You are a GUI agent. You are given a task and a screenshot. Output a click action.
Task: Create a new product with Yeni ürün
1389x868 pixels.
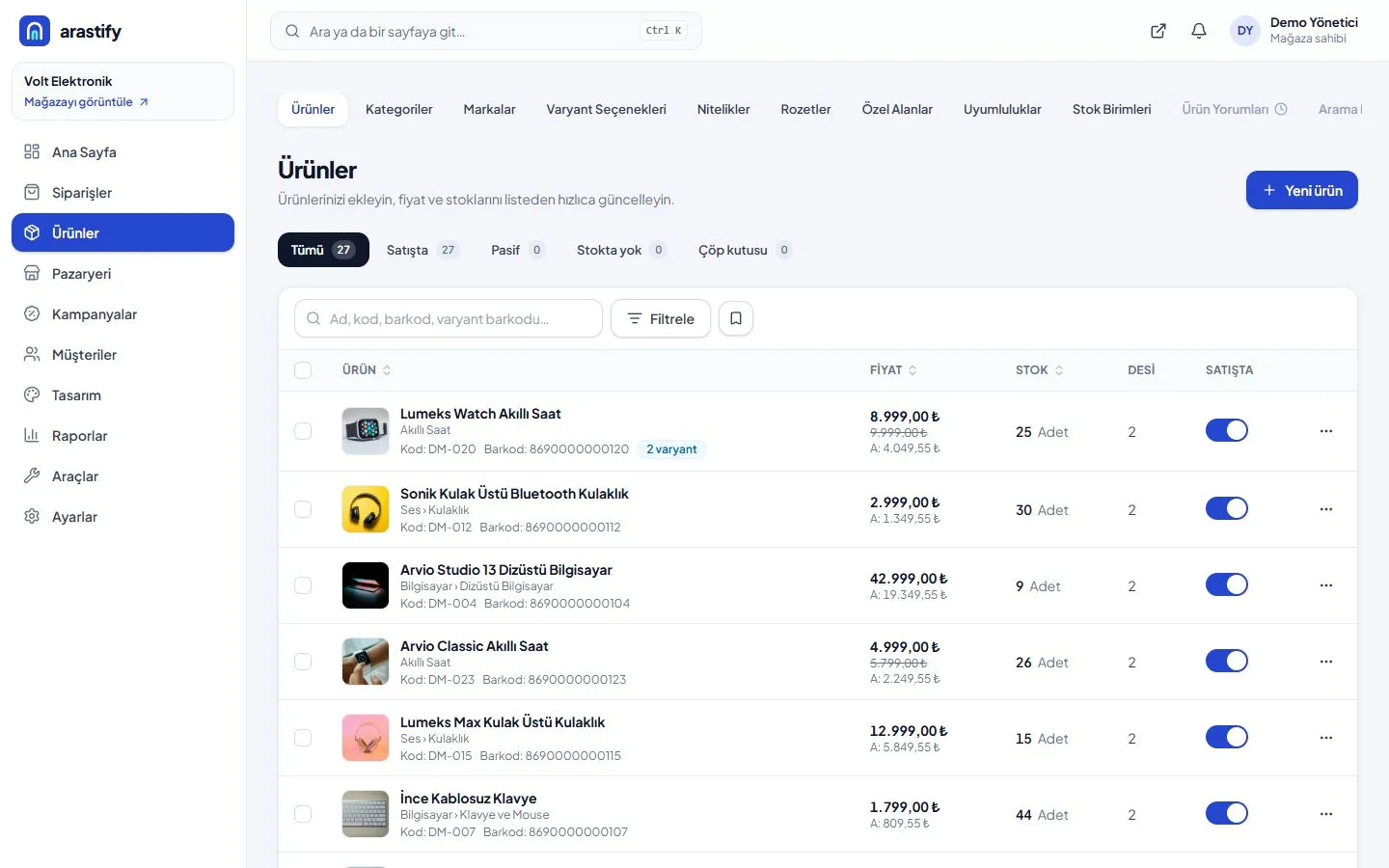(x=1302, y=190)
